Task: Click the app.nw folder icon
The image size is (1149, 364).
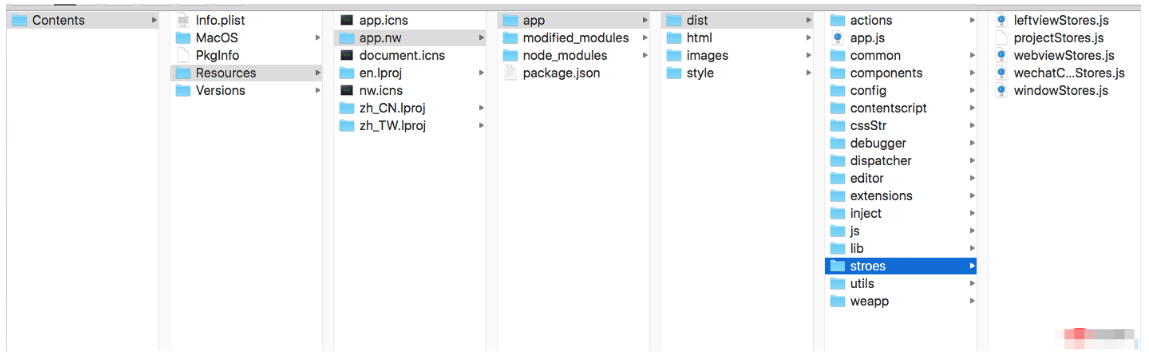Action: (347, 38)
